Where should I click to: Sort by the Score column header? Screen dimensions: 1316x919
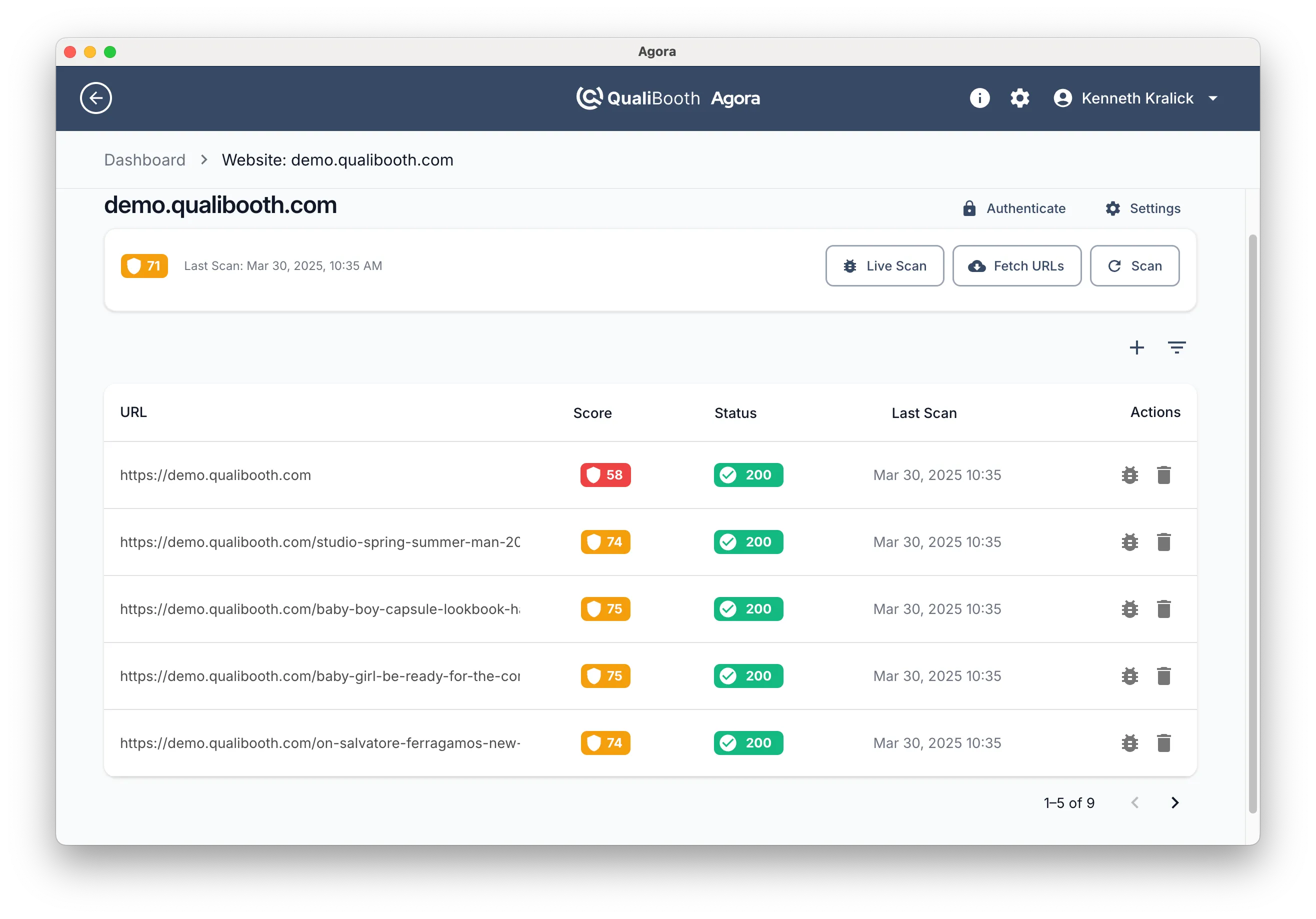(592, 413)
